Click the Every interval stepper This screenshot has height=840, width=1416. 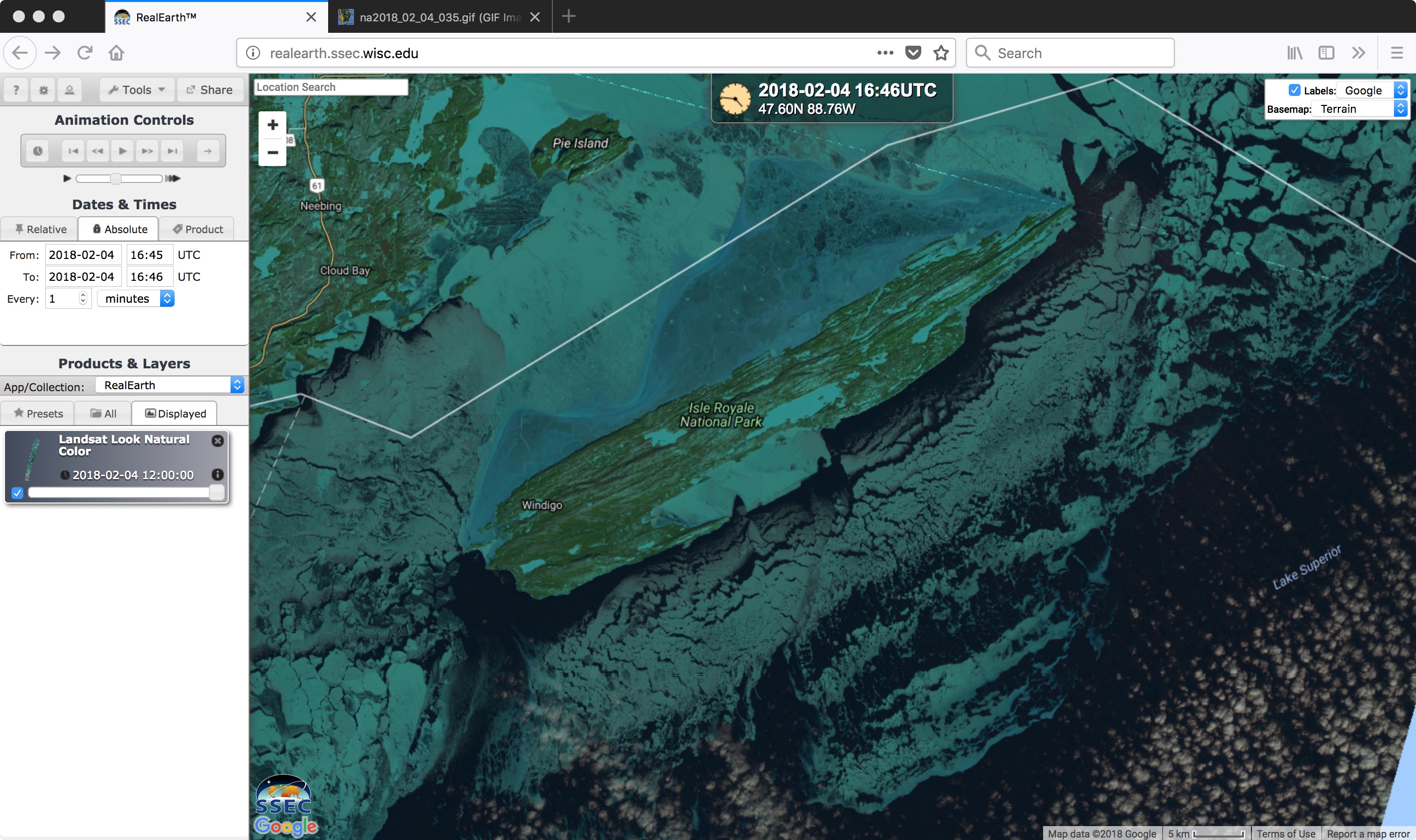click(x=83, y=298)
